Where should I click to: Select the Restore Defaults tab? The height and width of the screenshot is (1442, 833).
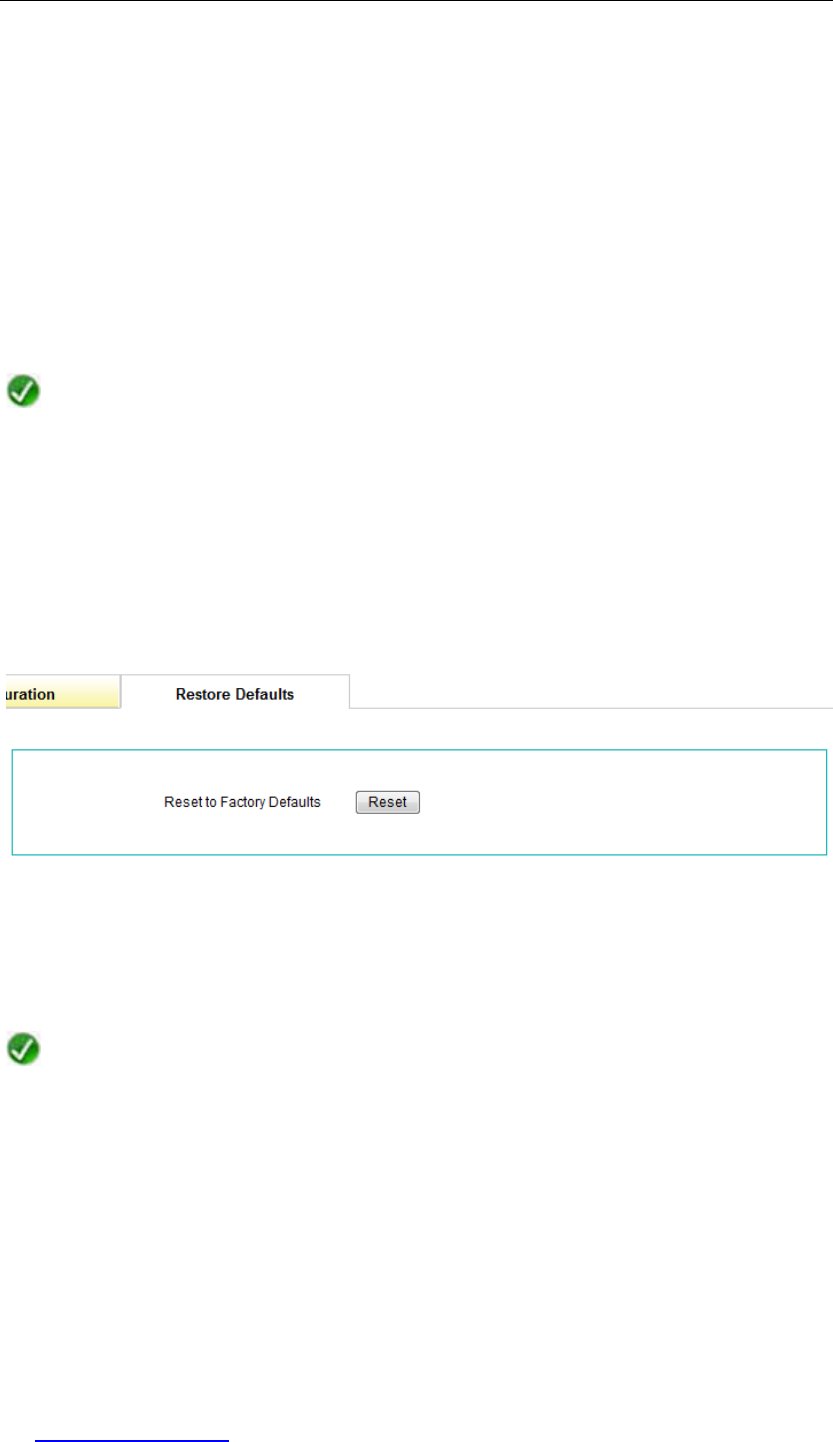(235, 692)
